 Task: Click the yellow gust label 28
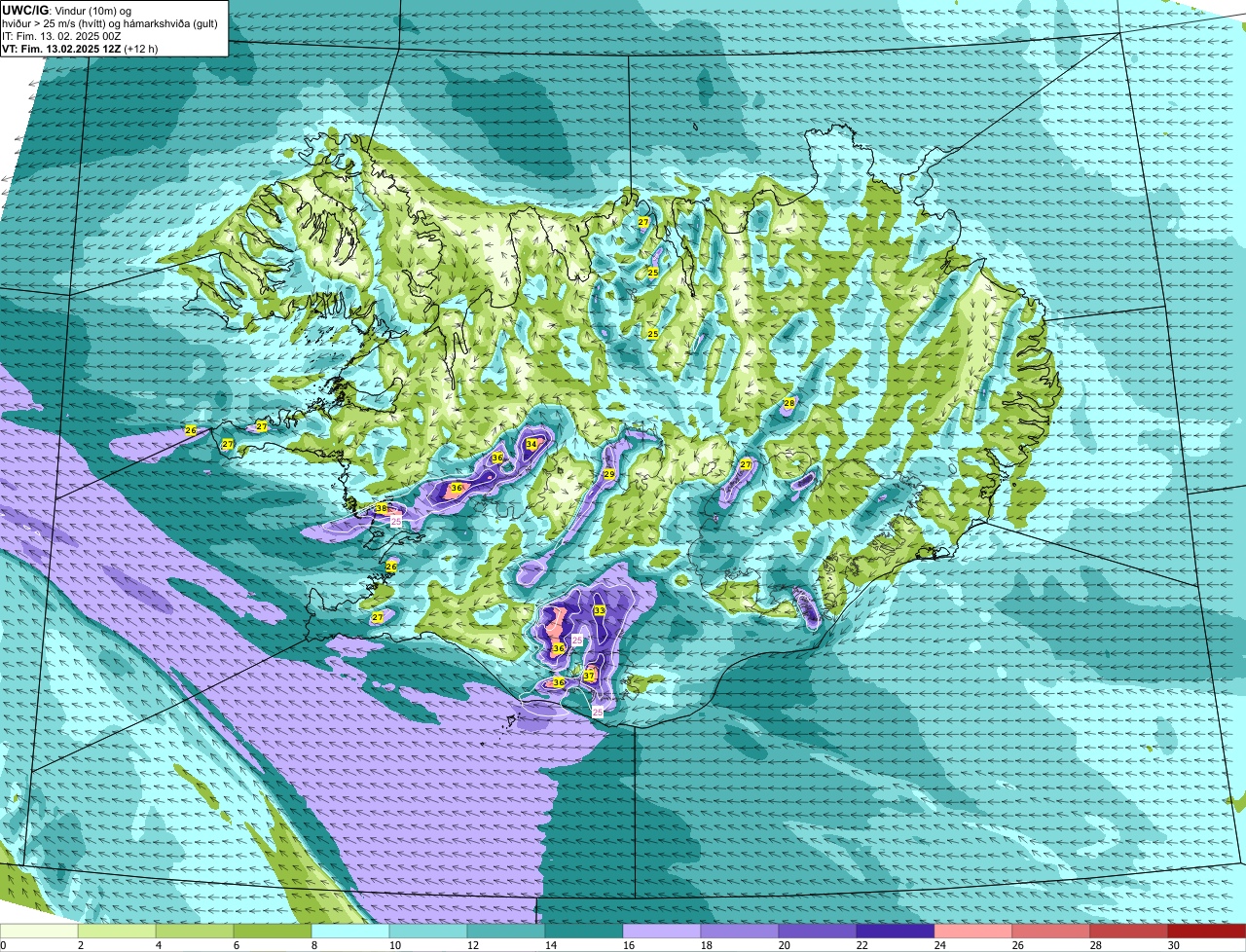tap(788, 403)
